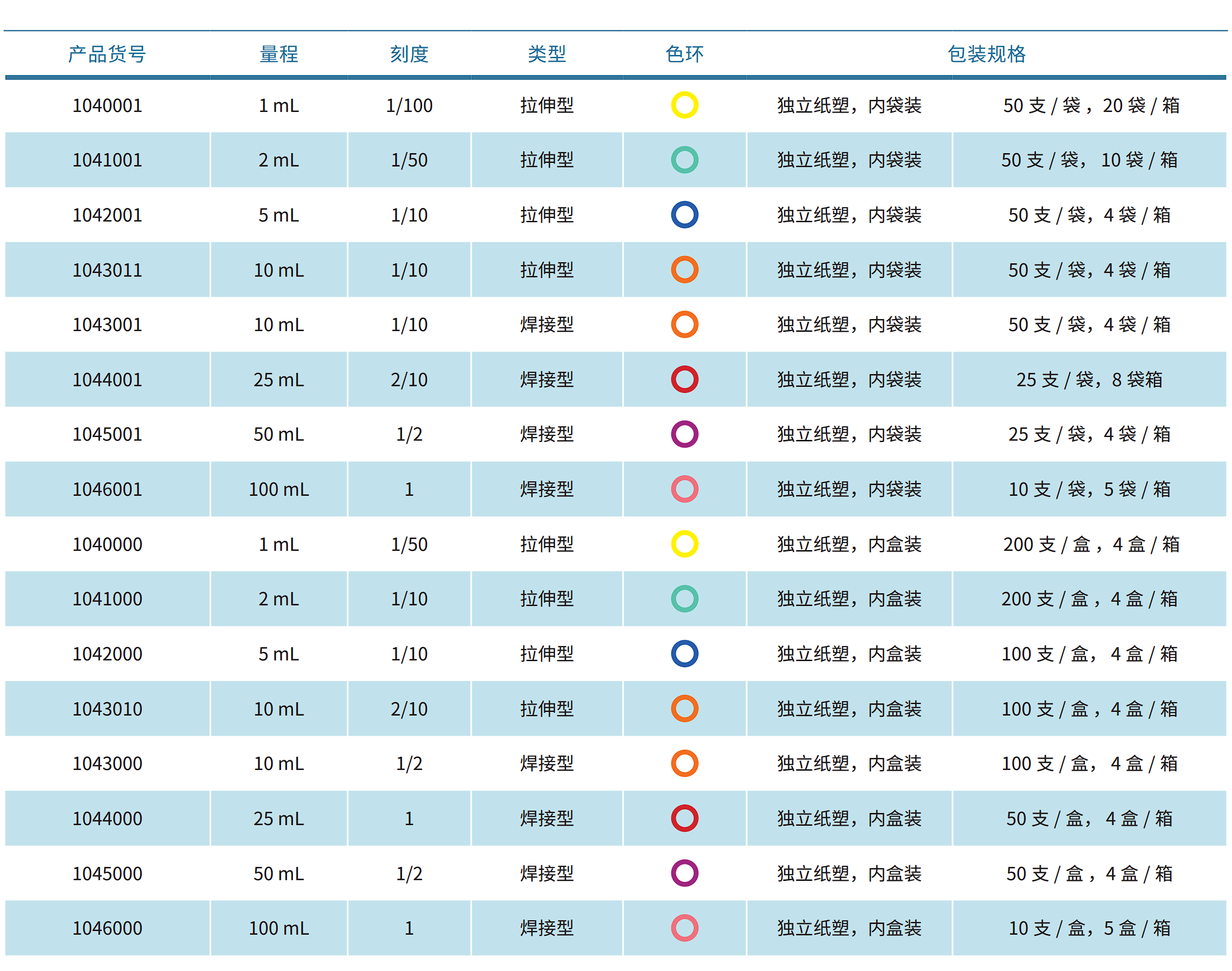
Task: Select the 刻度 column header
Action: point(409,53)
